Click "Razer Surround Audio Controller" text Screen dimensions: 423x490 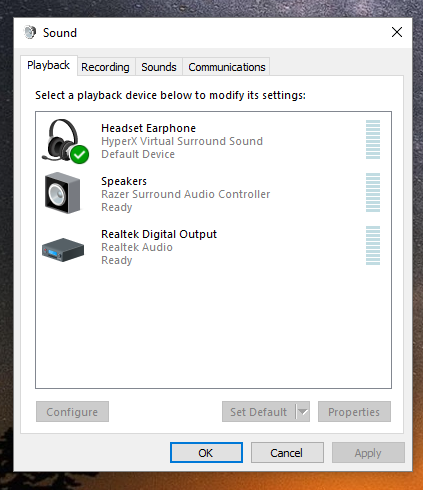tap(186, 194)
